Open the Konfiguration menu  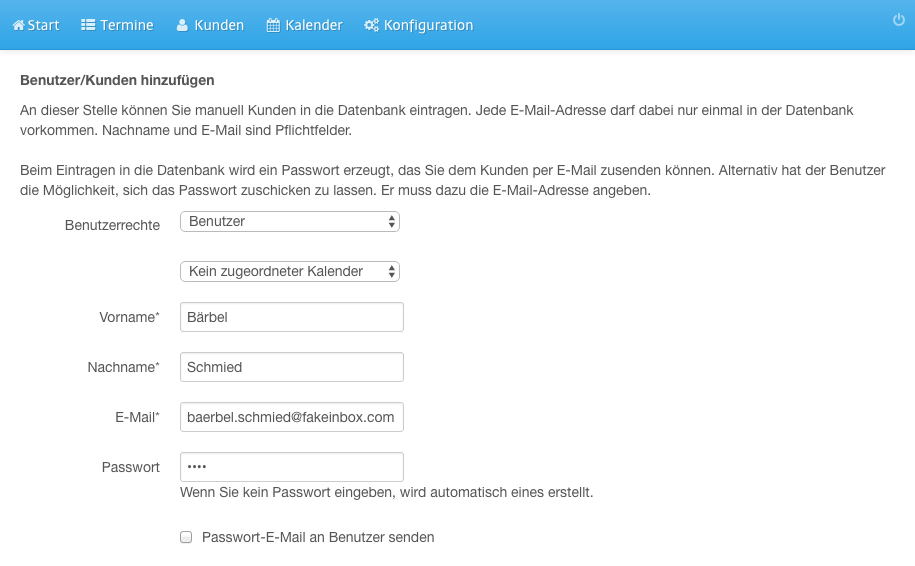click(419, 25)
